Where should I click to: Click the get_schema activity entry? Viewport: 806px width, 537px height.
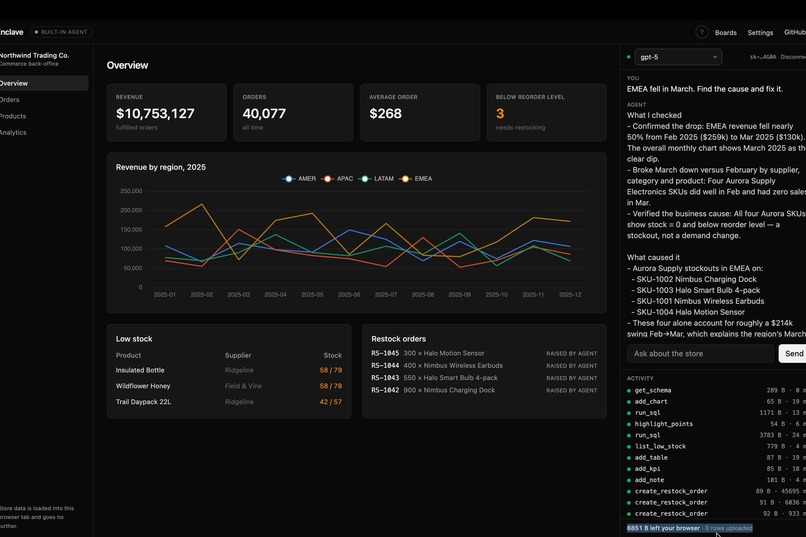click(x=716, y=390)
